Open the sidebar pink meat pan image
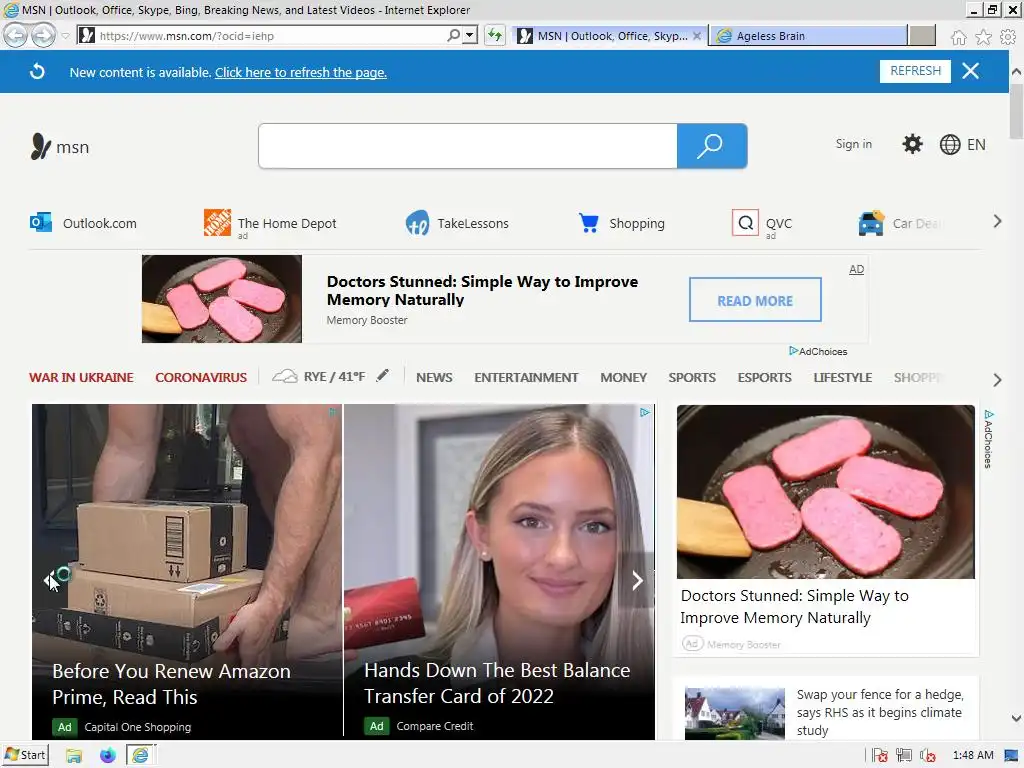 pyautogui.click(x=825, y=492)
